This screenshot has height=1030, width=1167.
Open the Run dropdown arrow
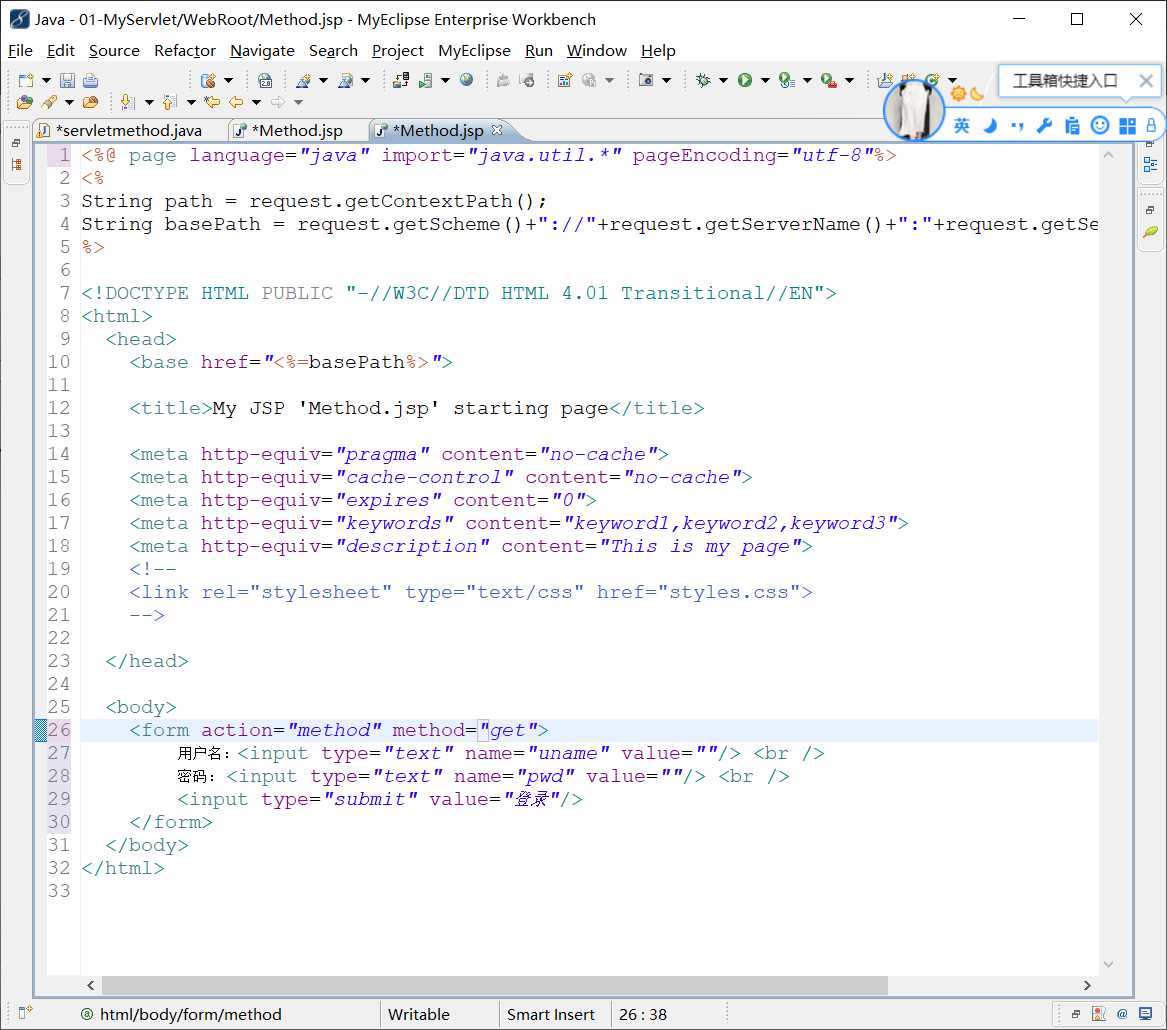(765, 80)
